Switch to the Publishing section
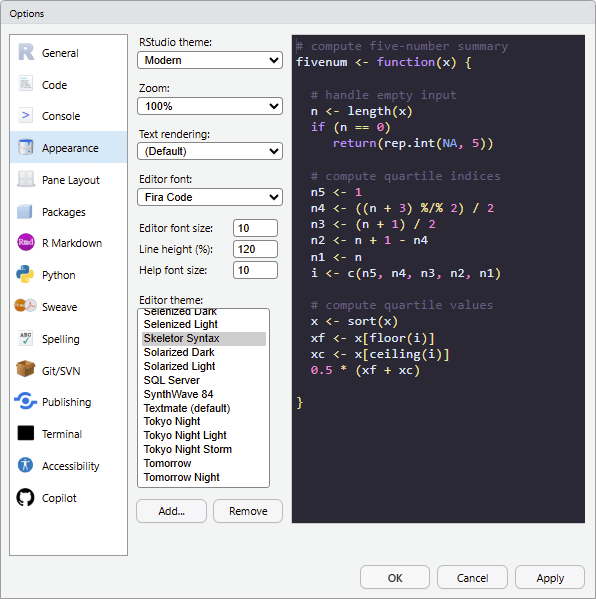The width and height of the screenshot is (596, 599). coord(69,402)
